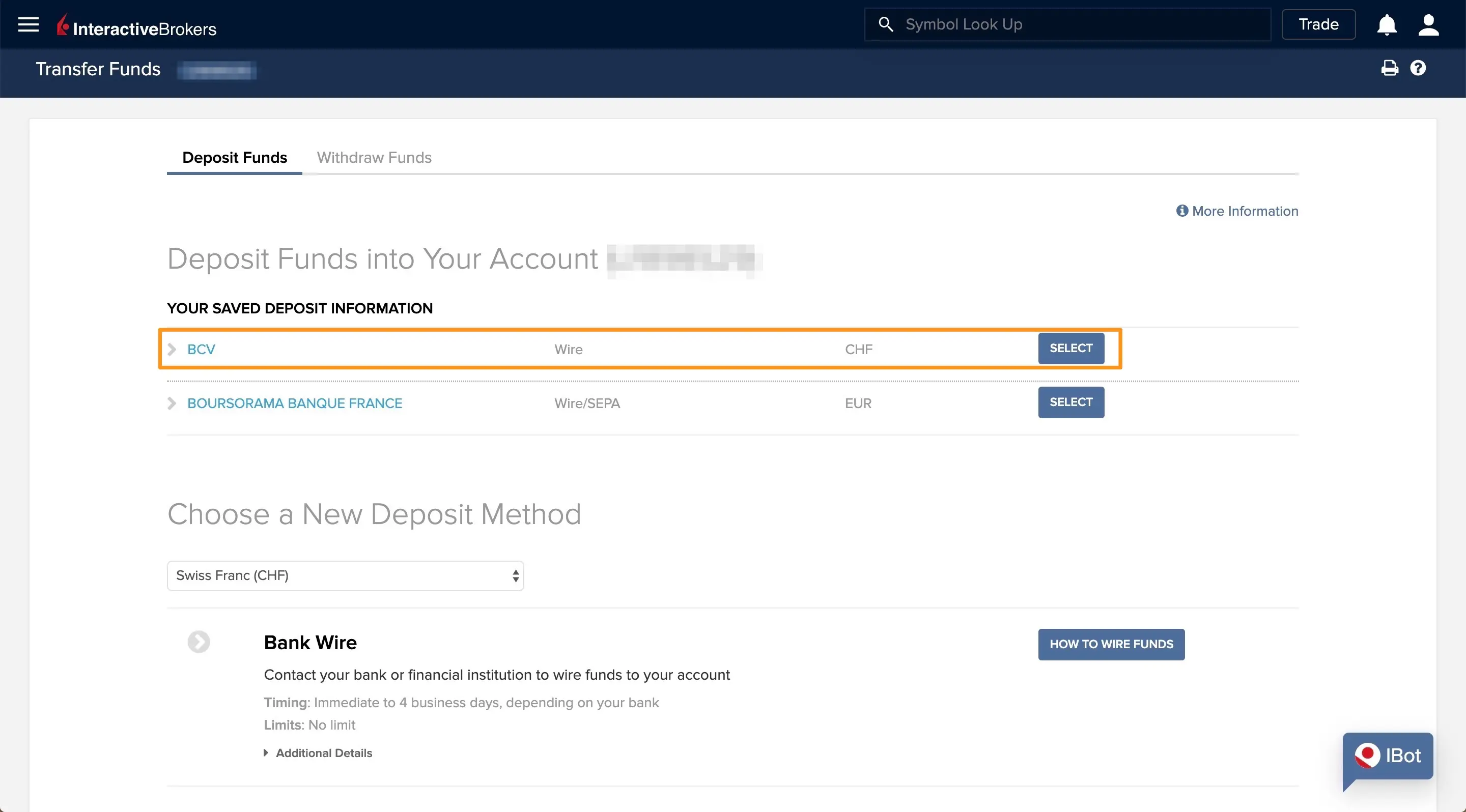This screenshot has width=1466, height=812.
Task: Click the EUR currency cell
Action: [x=858, y=403]
